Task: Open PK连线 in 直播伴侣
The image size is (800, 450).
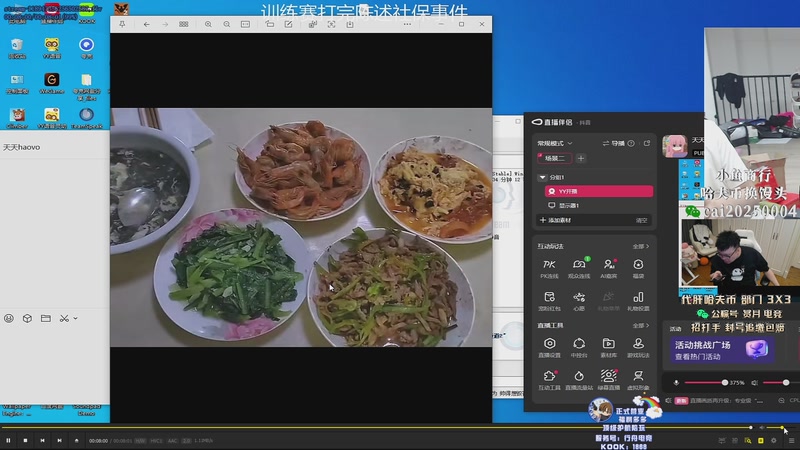Action: (x=549, y=268)
